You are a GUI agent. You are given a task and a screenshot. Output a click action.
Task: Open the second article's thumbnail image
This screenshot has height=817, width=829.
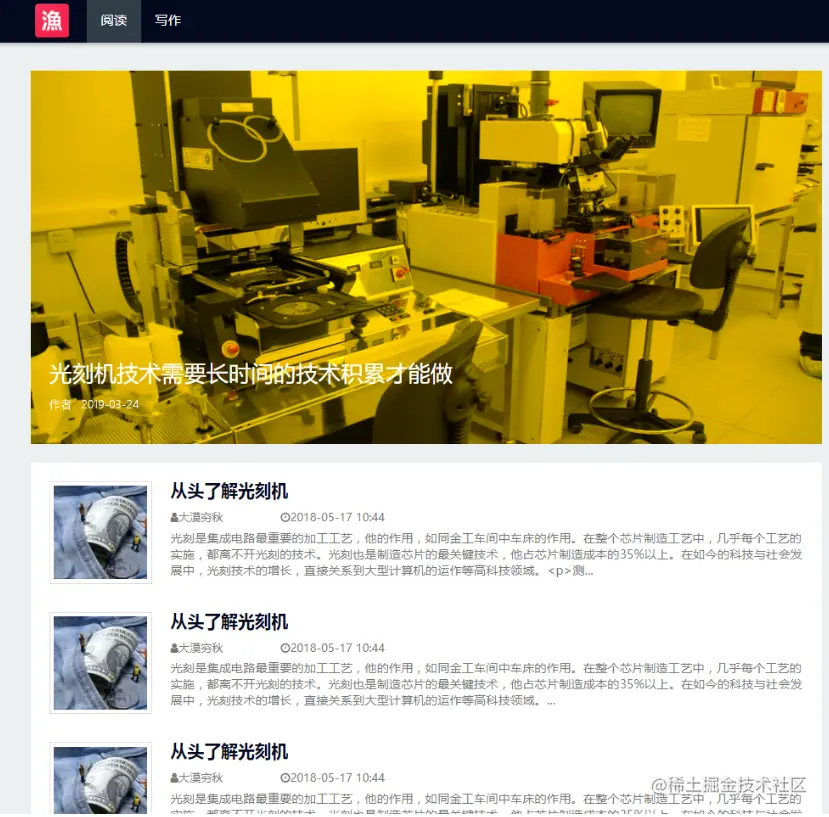click(100, 663)
